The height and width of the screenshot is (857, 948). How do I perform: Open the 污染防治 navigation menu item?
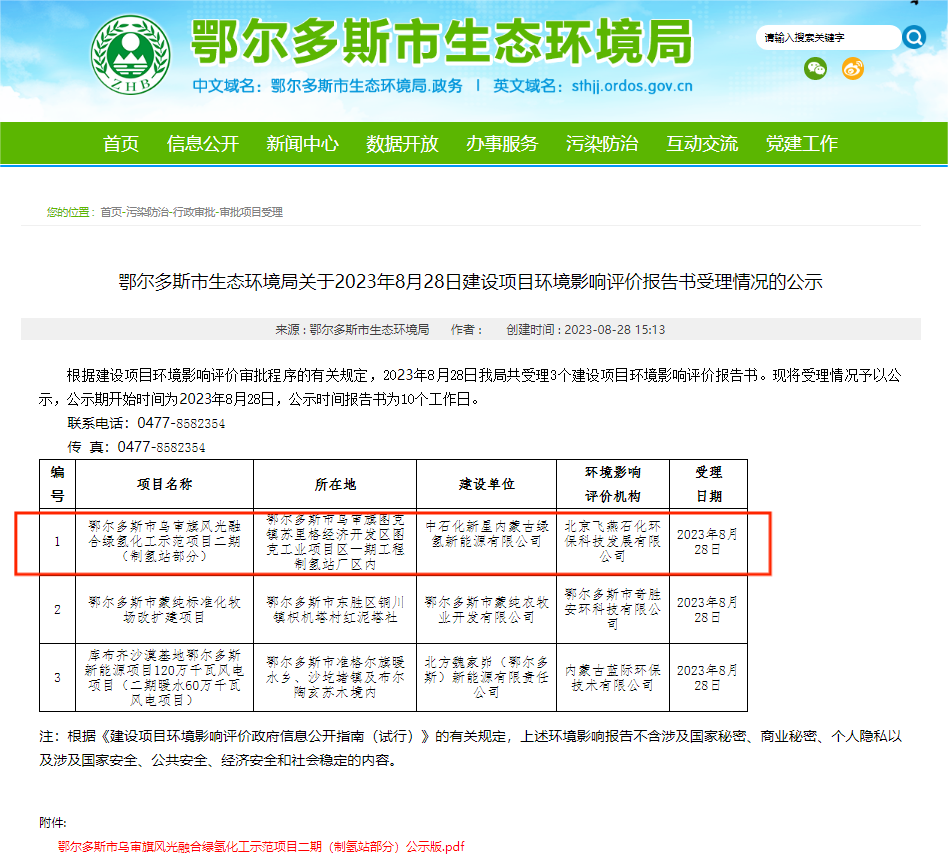[x=601, y=144]
